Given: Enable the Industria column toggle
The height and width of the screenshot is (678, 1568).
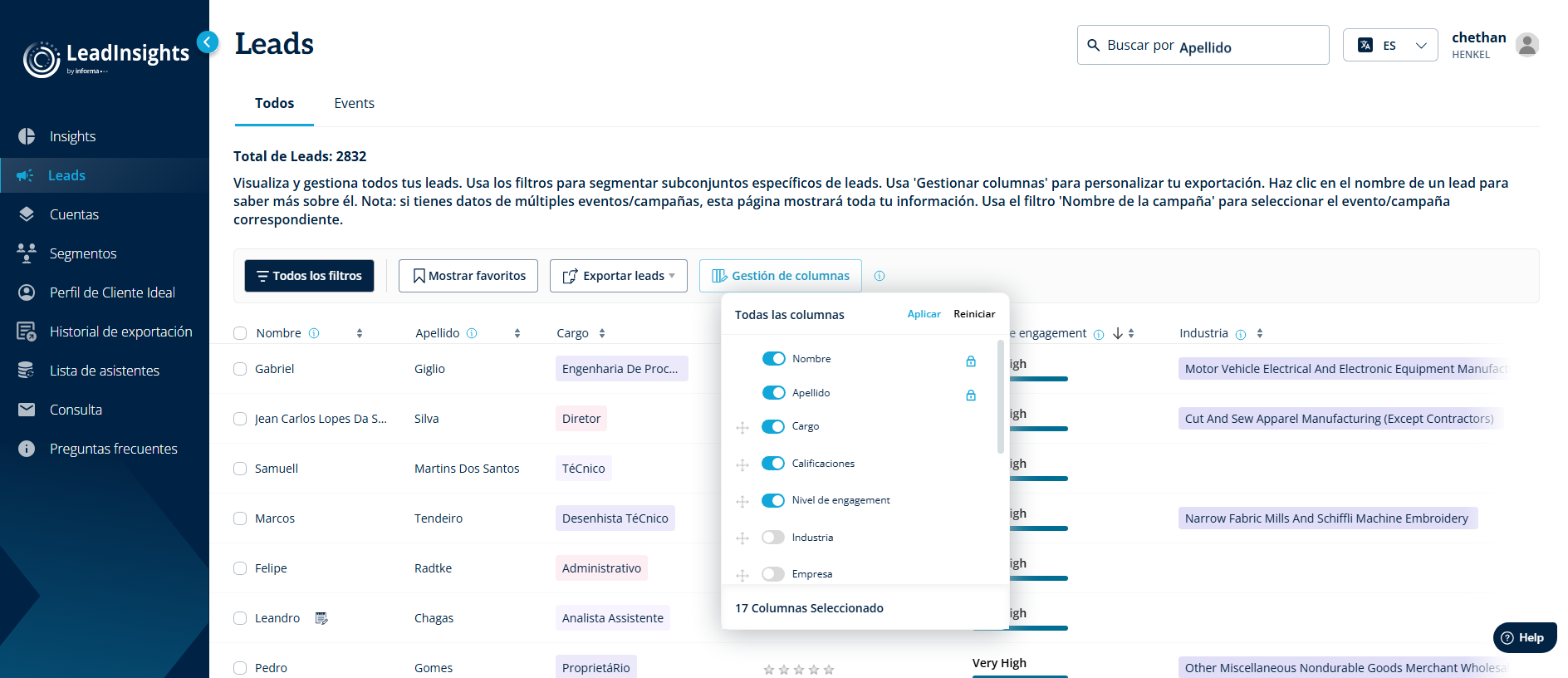Looking at the screenshot, I should coord(773,537).
